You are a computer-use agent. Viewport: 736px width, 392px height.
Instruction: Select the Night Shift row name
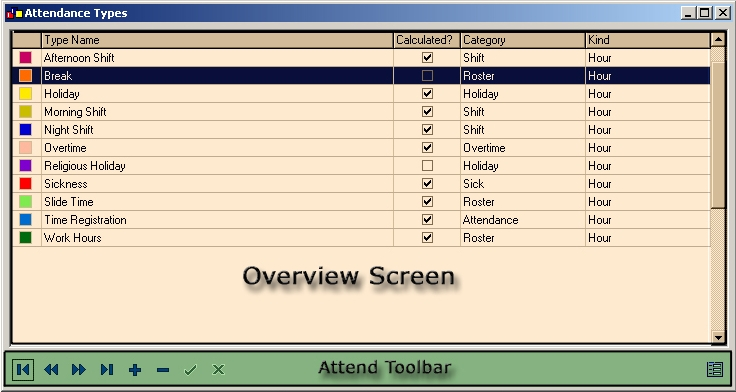click(217, 130)
